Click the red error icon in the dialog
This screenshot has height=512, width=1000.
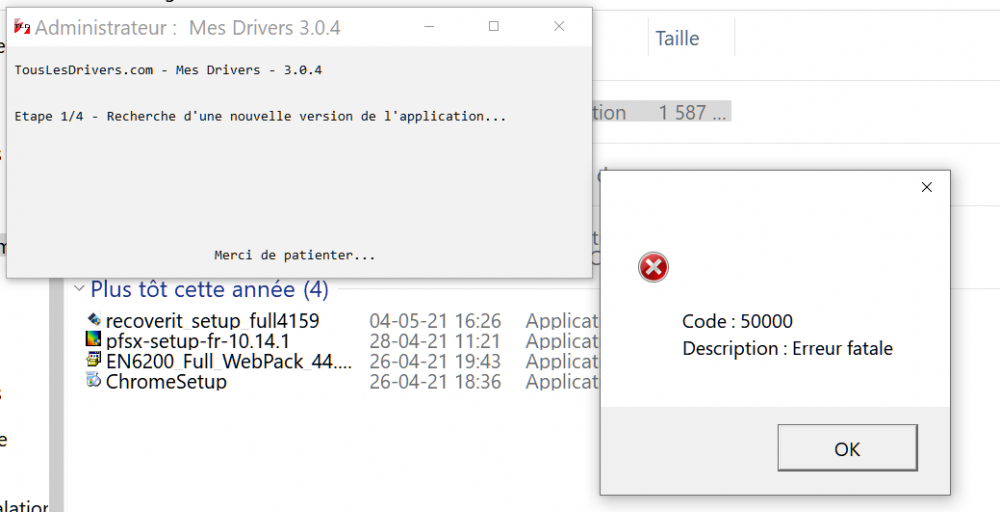[653, 267]
